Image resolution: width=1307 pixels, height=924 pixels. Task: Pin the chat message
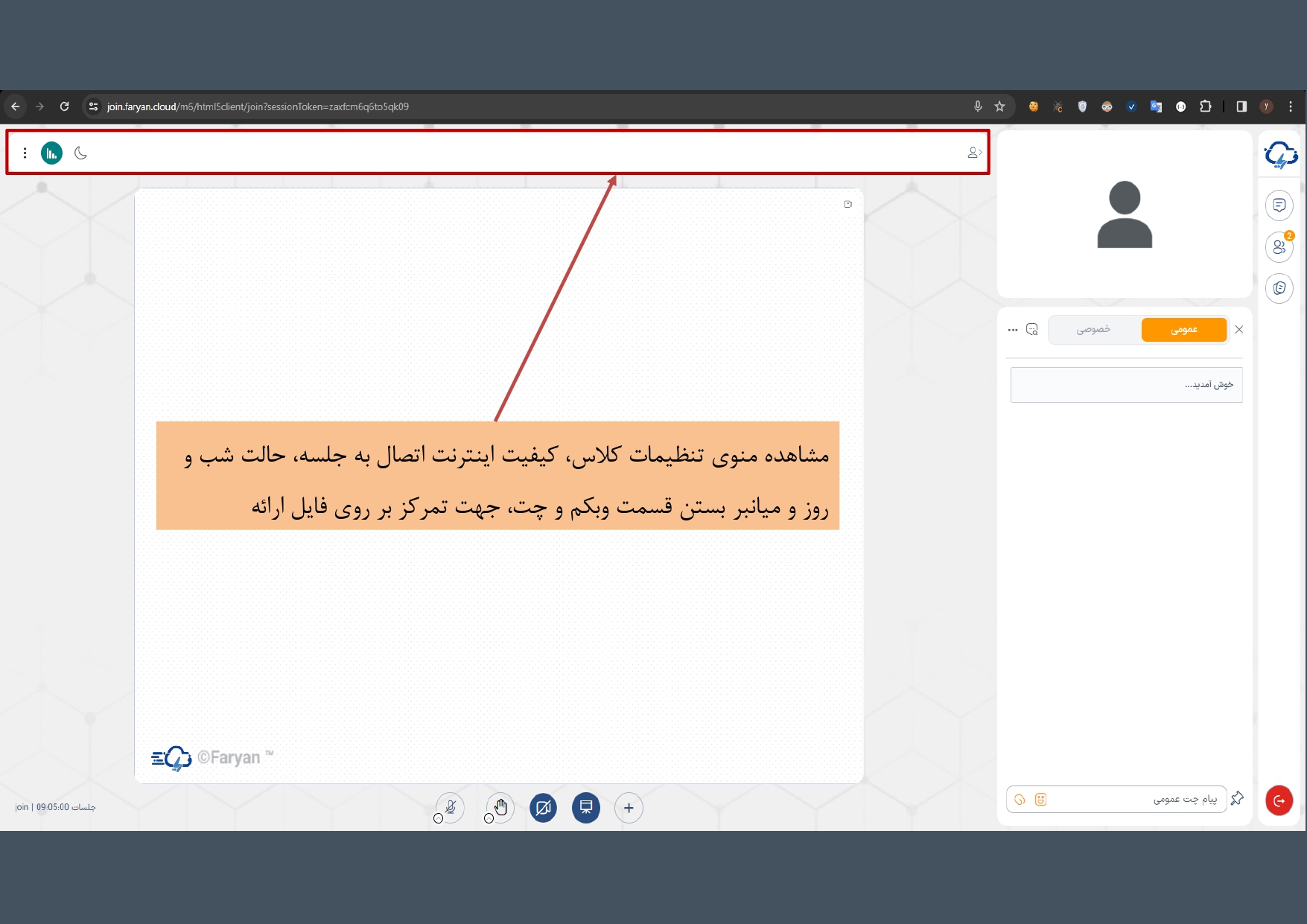coord(1237,799)
